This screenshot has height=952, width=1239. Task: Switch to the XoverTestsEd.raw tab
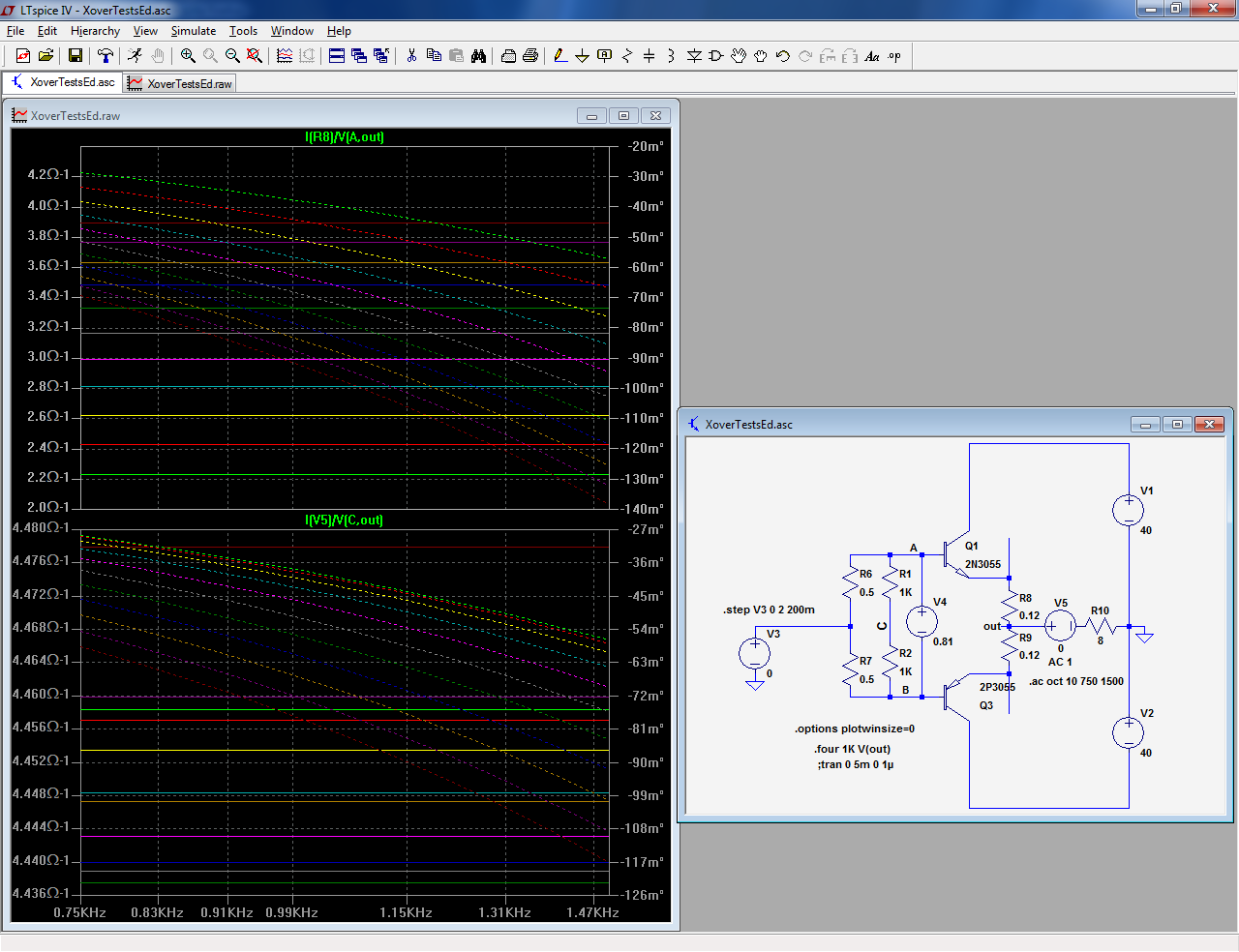[x=180, y=83]
